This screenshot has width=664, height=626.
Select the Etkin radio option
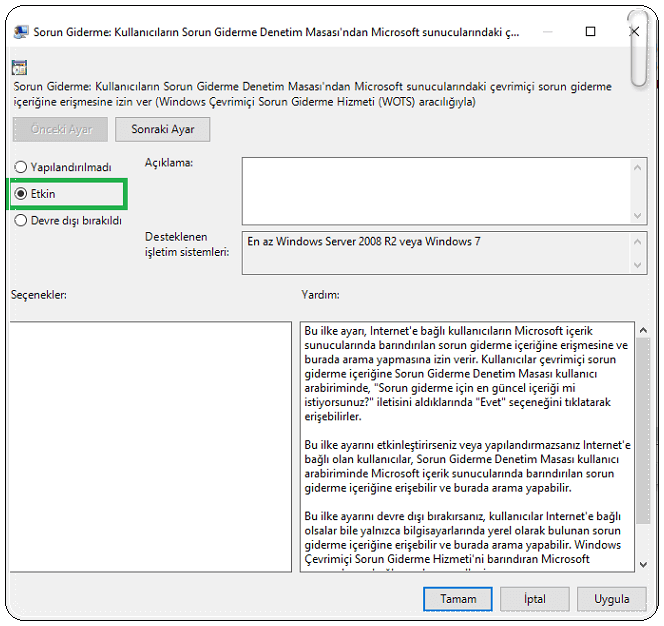[35, 194]
